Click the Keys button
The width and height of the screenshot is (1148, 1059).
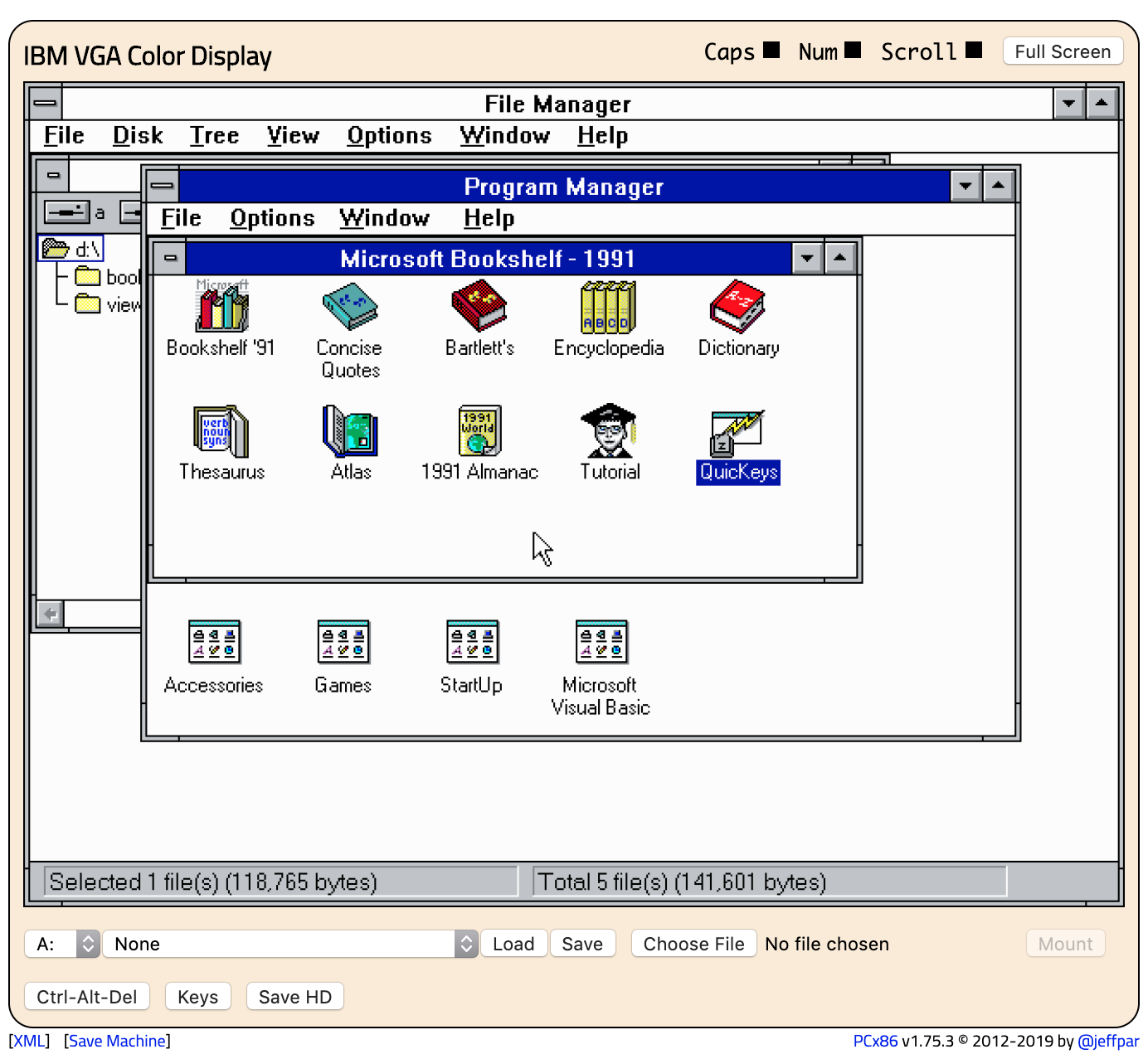coord(197,997)
